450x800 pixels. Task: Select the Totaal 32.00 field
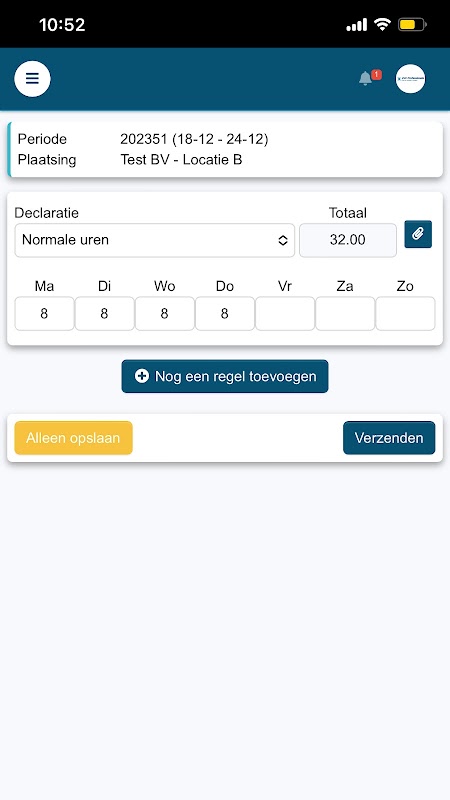[x=347, y=240]
